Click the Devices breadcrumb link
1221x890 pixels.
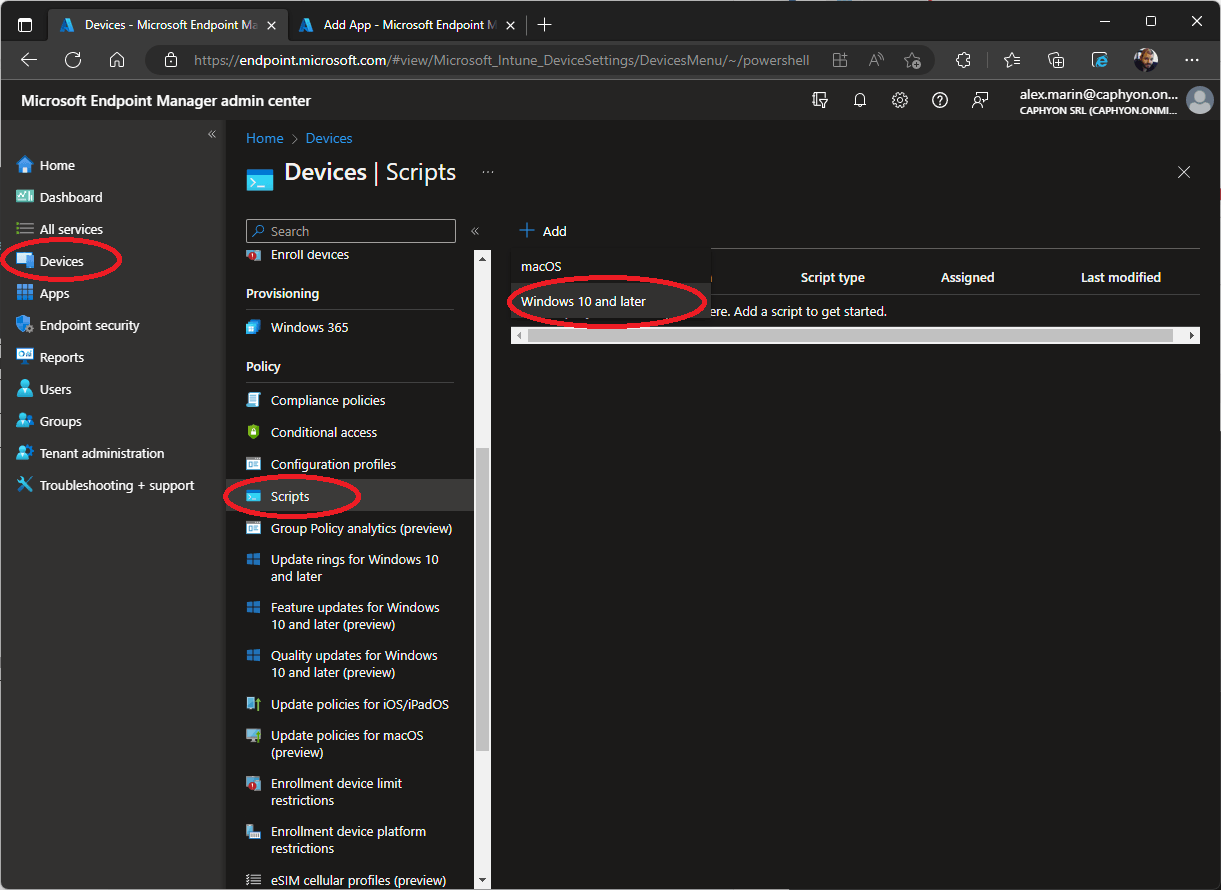329,138
